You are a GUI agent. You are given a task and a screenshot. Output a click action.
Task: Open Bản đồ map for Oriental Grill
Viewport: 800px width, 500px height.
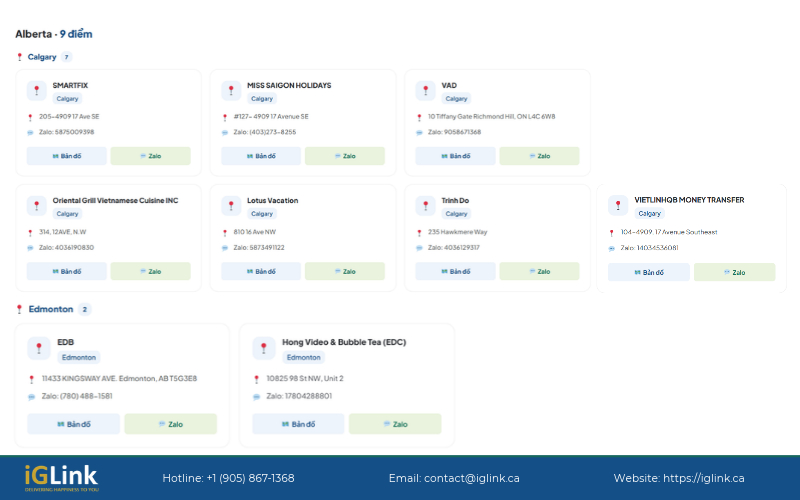click(67, 271)
